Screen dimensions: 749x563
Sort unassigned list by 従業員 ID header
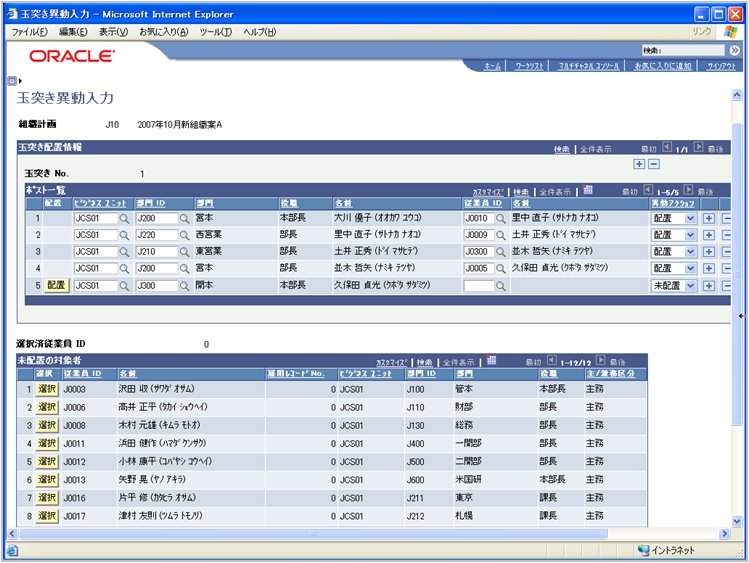82,374
